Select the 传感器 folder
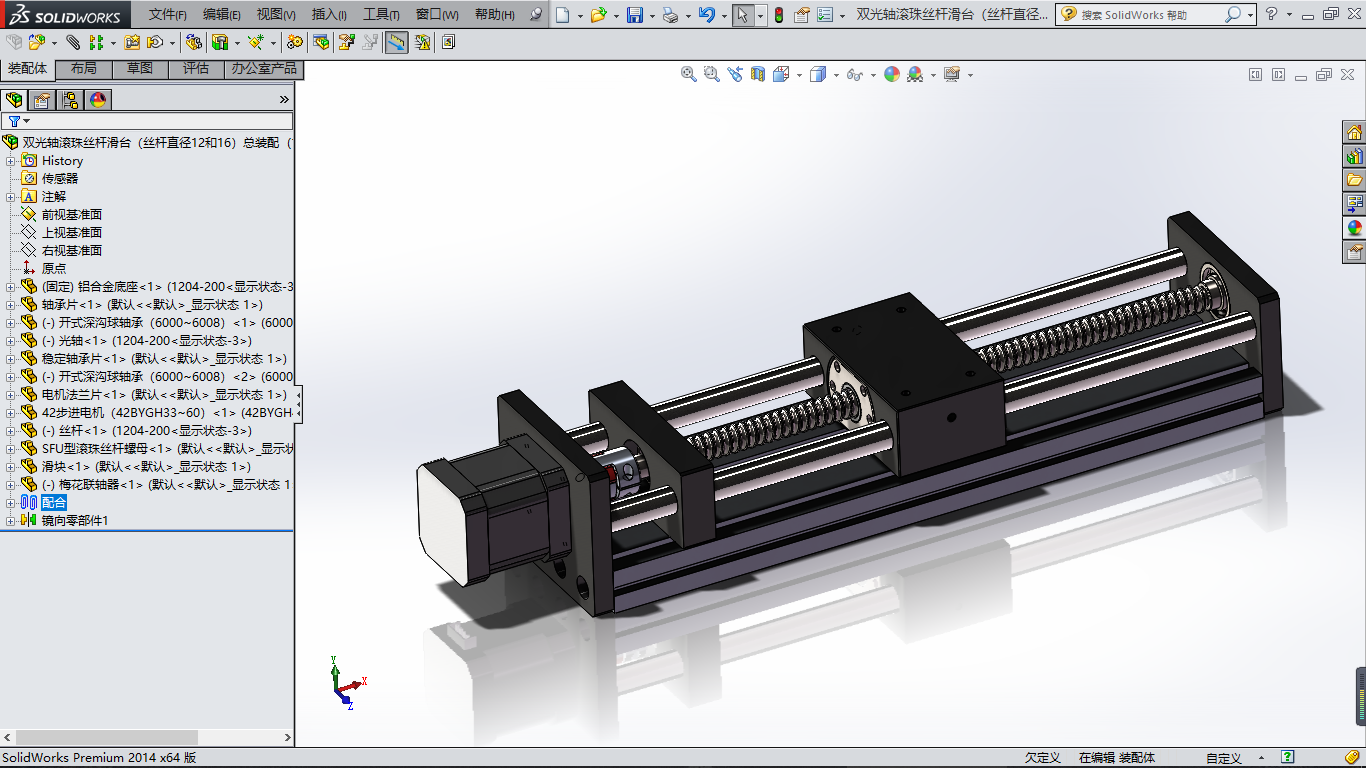 coord(60,179)
